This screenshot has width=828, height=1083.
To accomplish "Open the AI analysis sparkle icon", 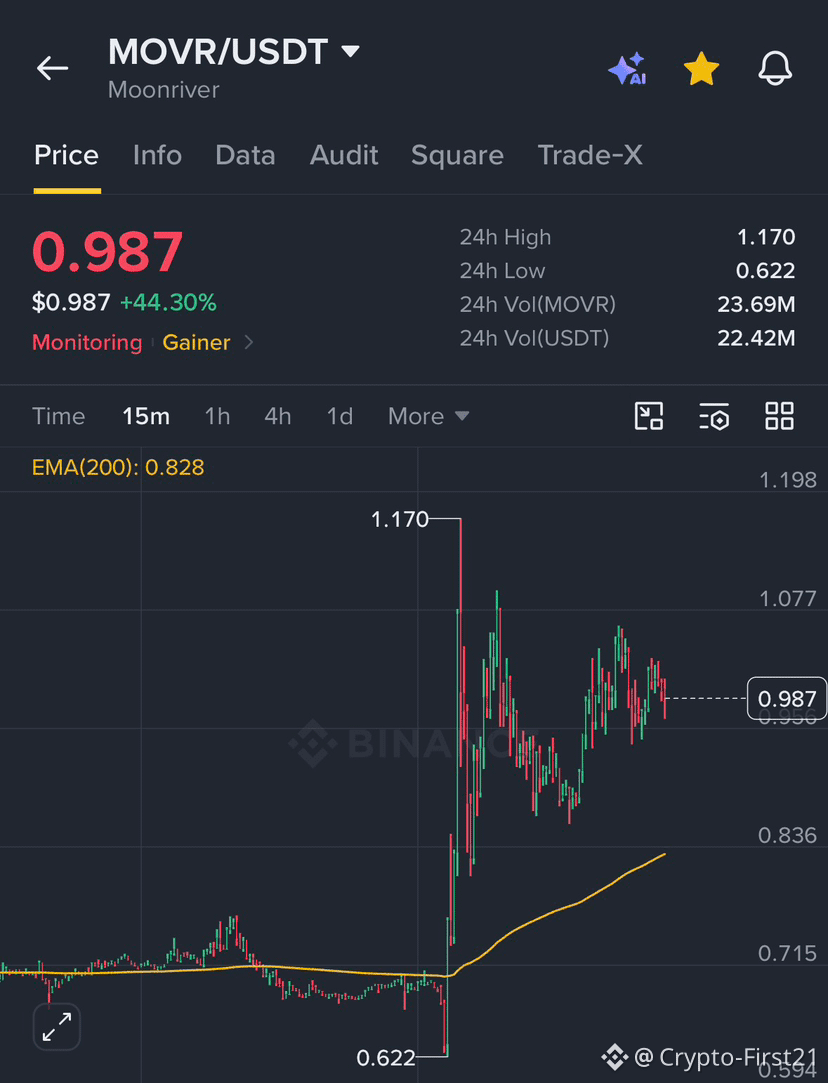I will [x=627, y=69].
